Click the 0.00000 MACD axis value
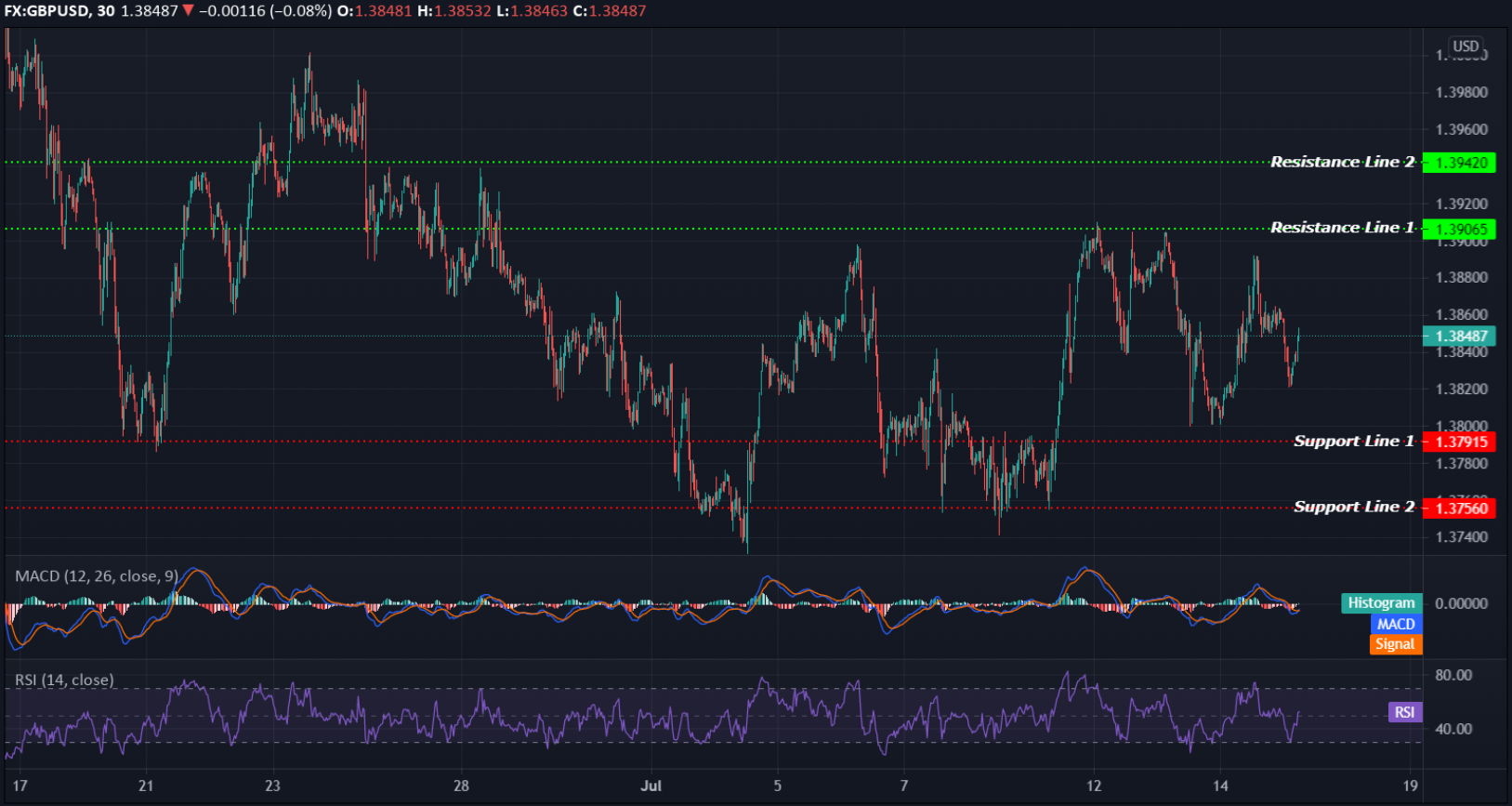The image size is (1512, 806). click(x=1462, y=603)
